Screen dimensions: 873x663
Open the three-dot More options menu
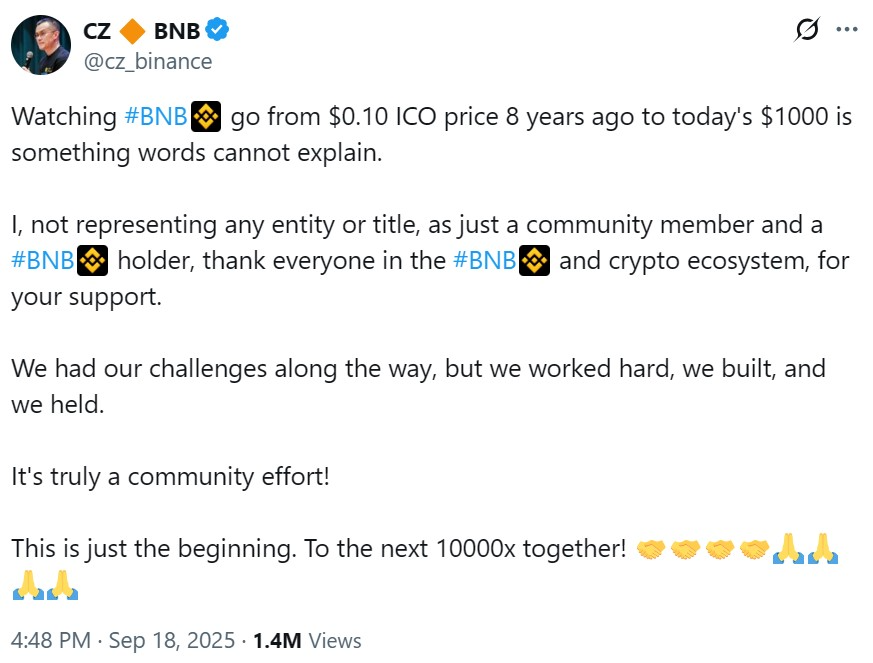(847, 31)
